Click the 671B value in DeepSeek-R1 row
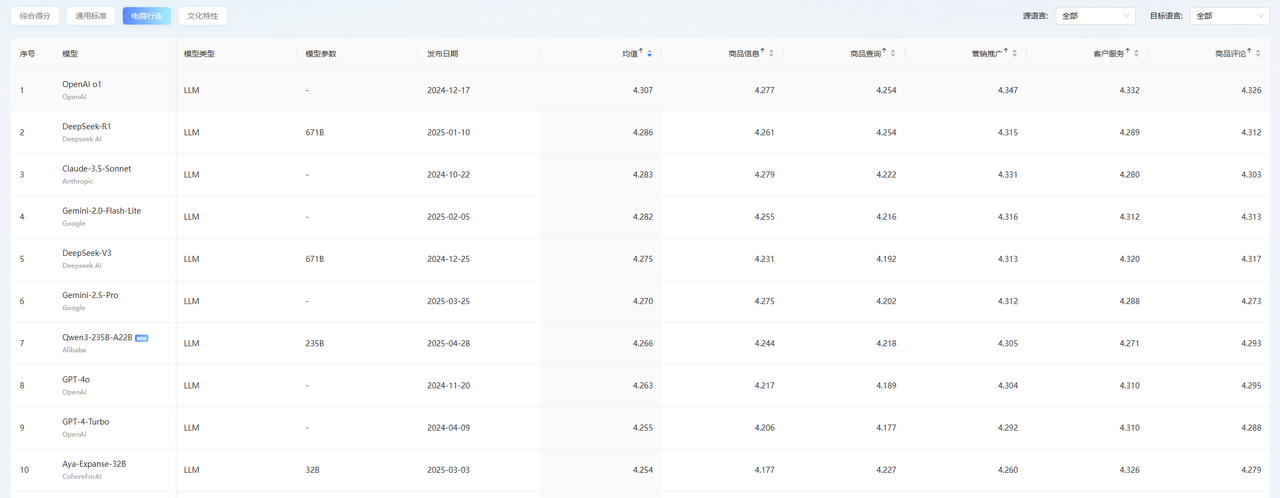Screen dimensions: 1280x498 [315, 132]
